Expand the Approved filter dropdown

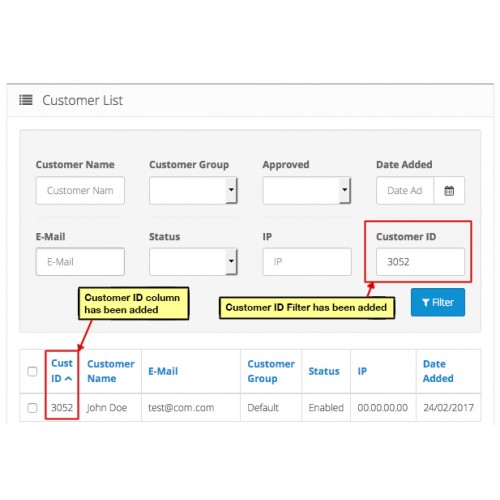tap(307, 190)
